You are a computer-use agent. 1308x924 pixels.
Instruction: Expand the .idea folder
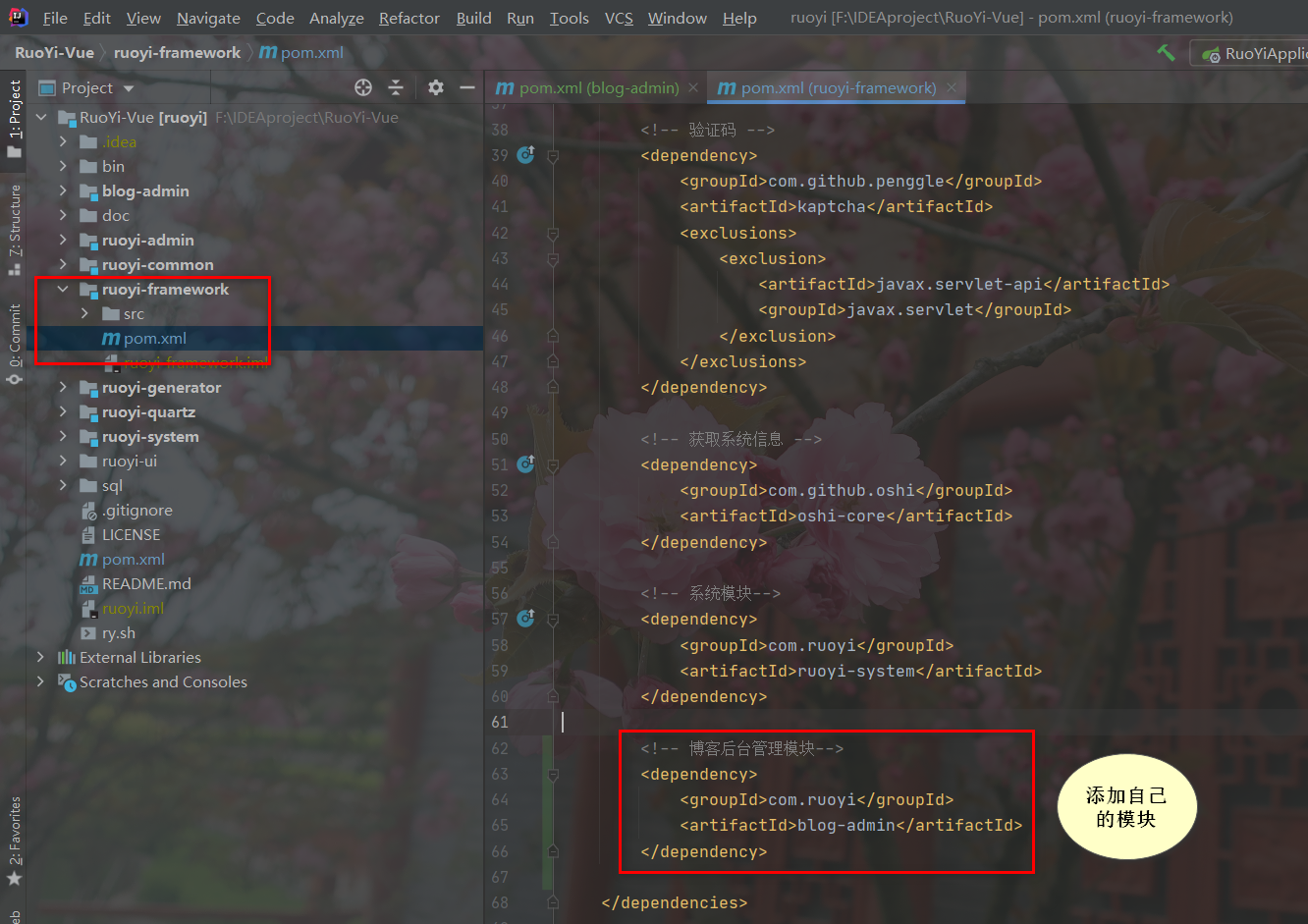pos(63,142)
